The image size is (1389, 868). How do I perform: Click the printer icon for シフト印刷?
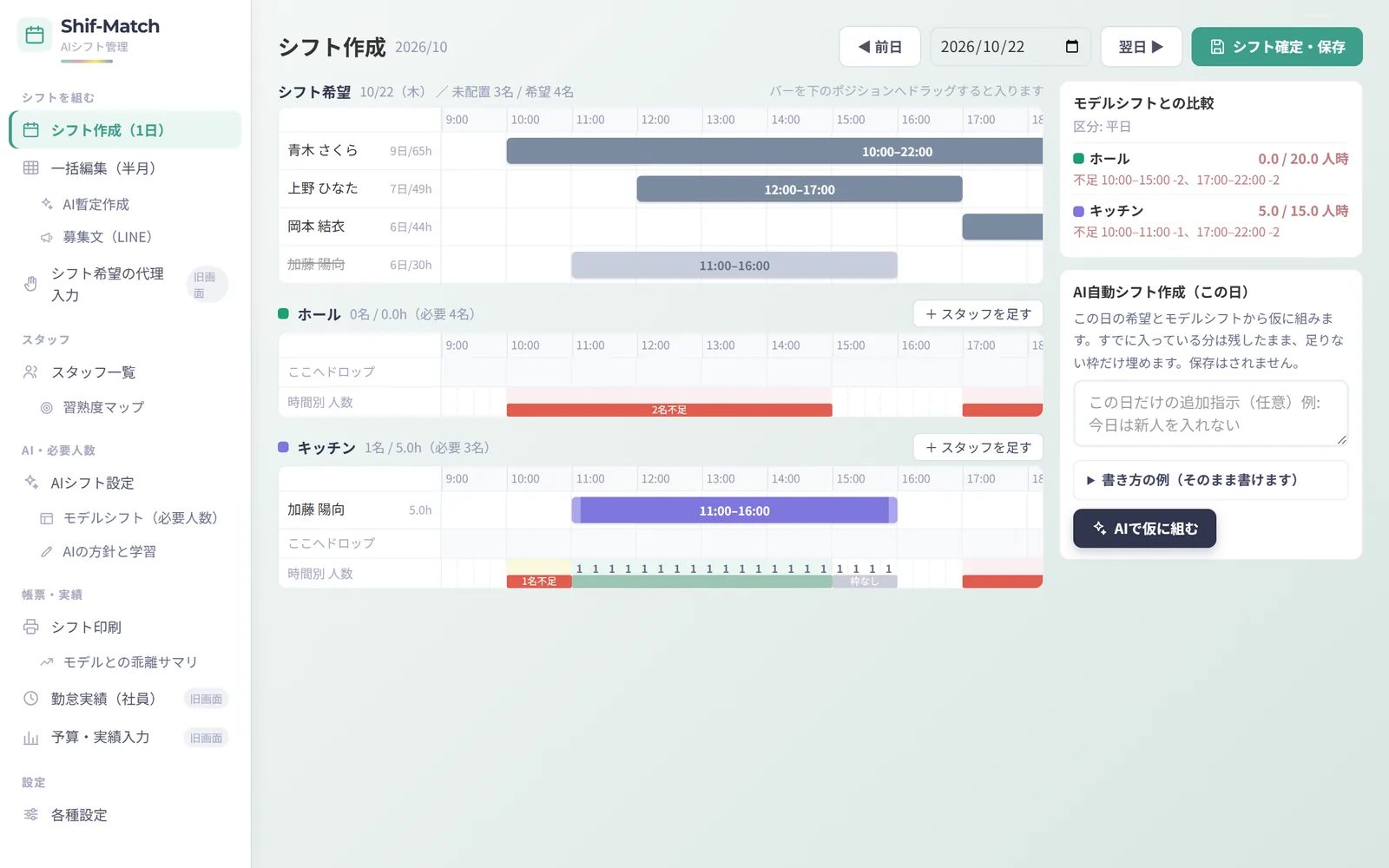pos(31,627)
